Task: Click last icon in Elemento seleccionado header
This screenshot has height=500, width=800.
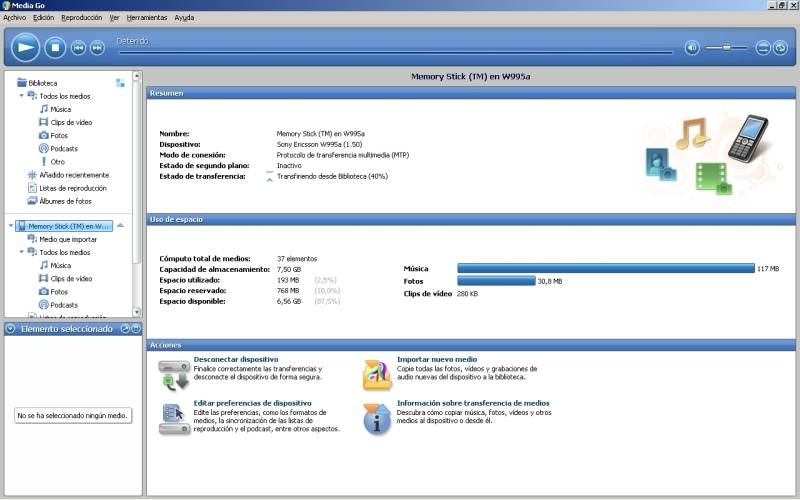Action: [136, 329]
